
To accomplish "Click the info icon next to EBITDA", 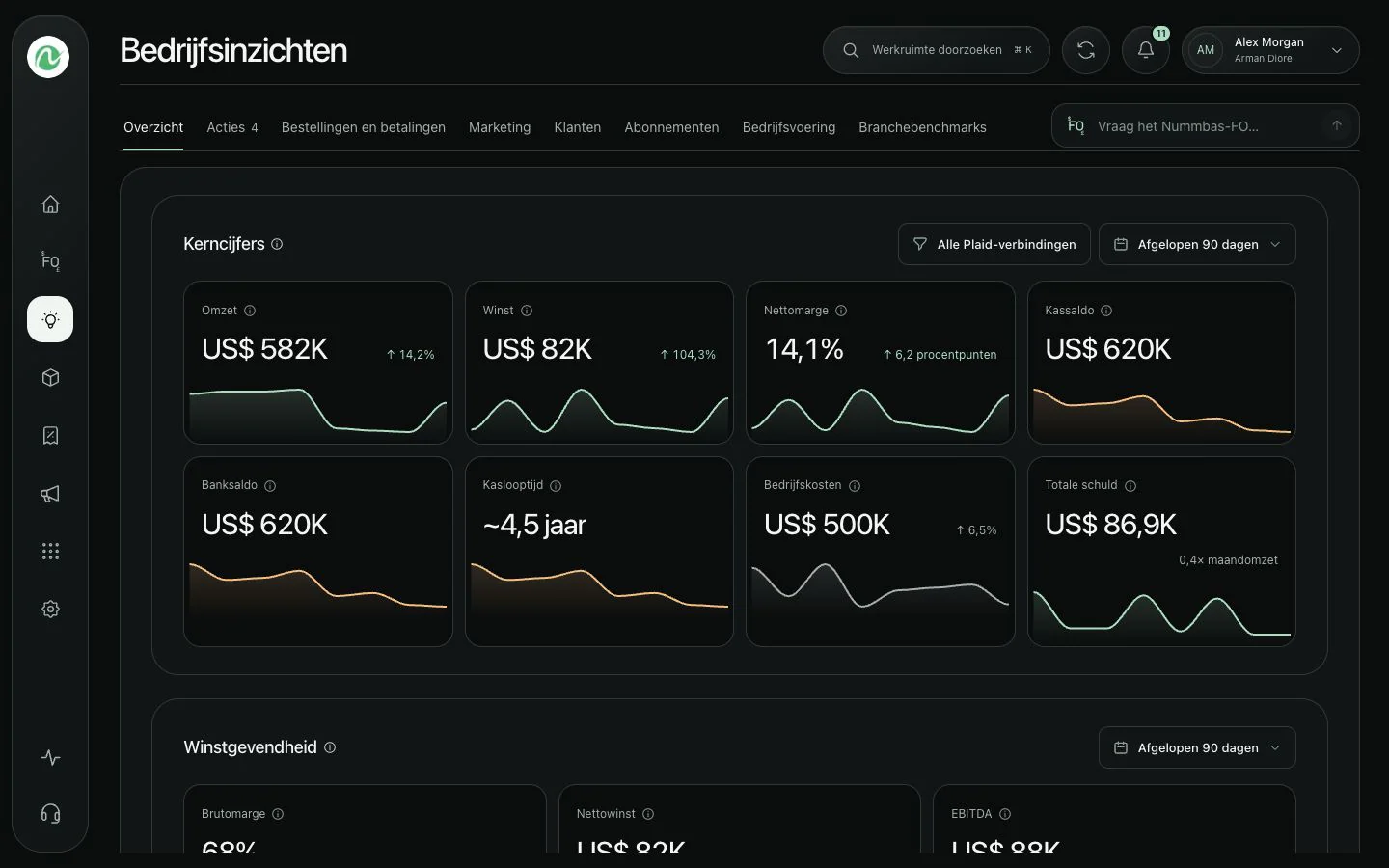I will click(1005, 814).
